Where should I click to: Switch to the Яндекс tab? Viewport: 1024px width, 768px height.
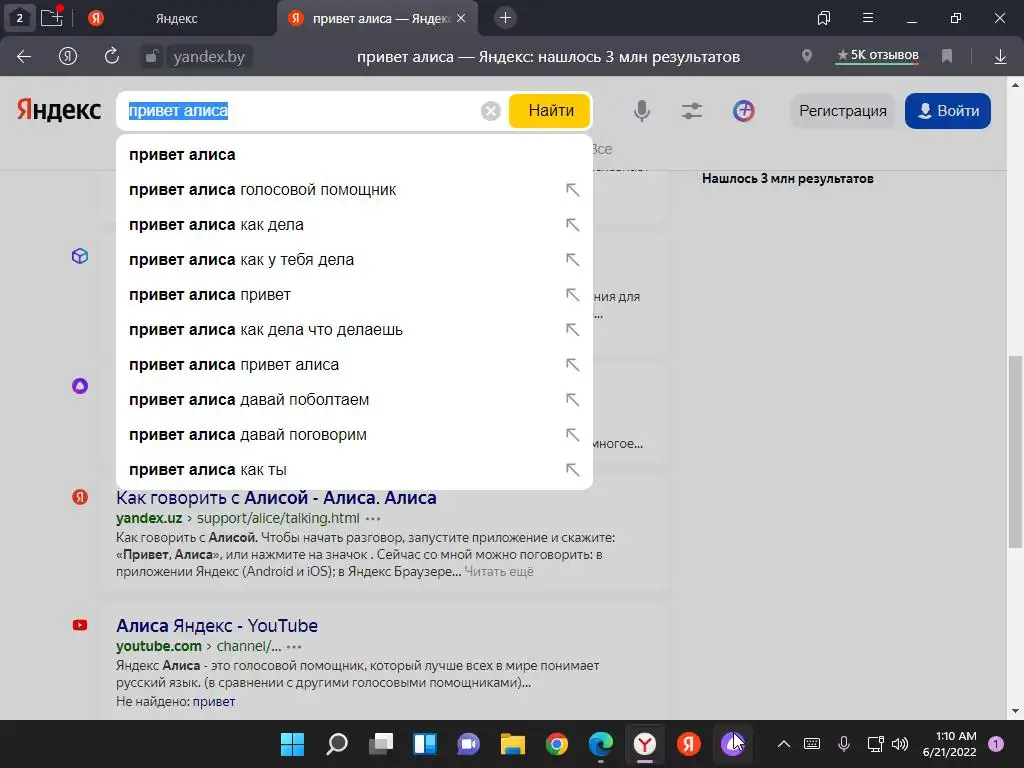(x=176, y=18)
